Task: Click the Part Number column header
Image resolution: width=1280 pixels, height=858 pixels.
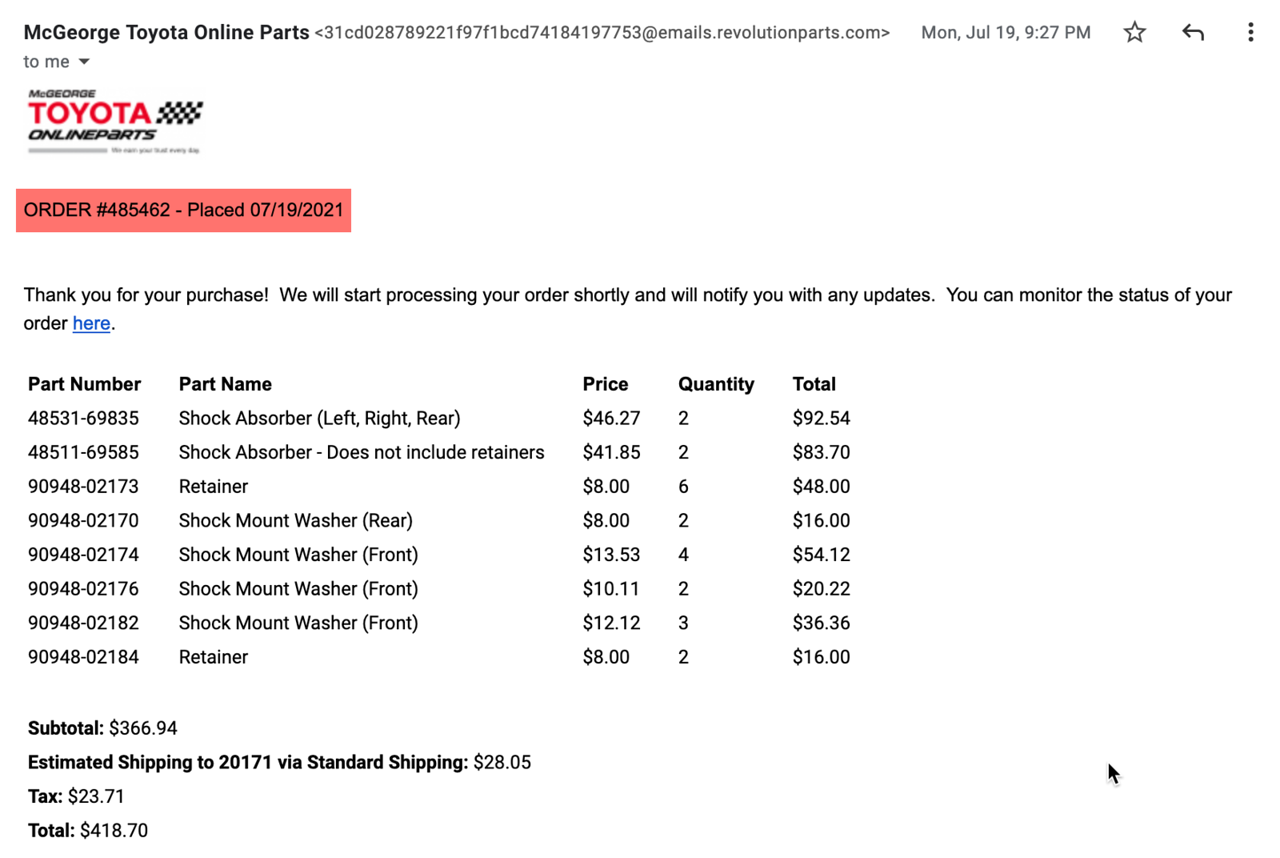Action: [x=84, y=384]
